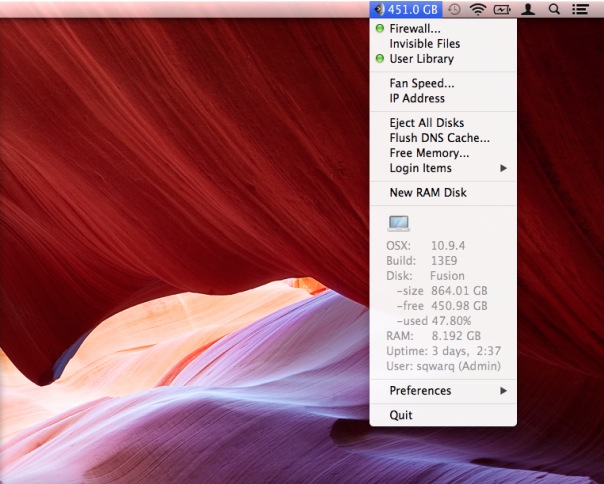The height and width of the screenshot is (484, 604).
Task: Select Flush DNS Cache
Action: tap(439, 138)
